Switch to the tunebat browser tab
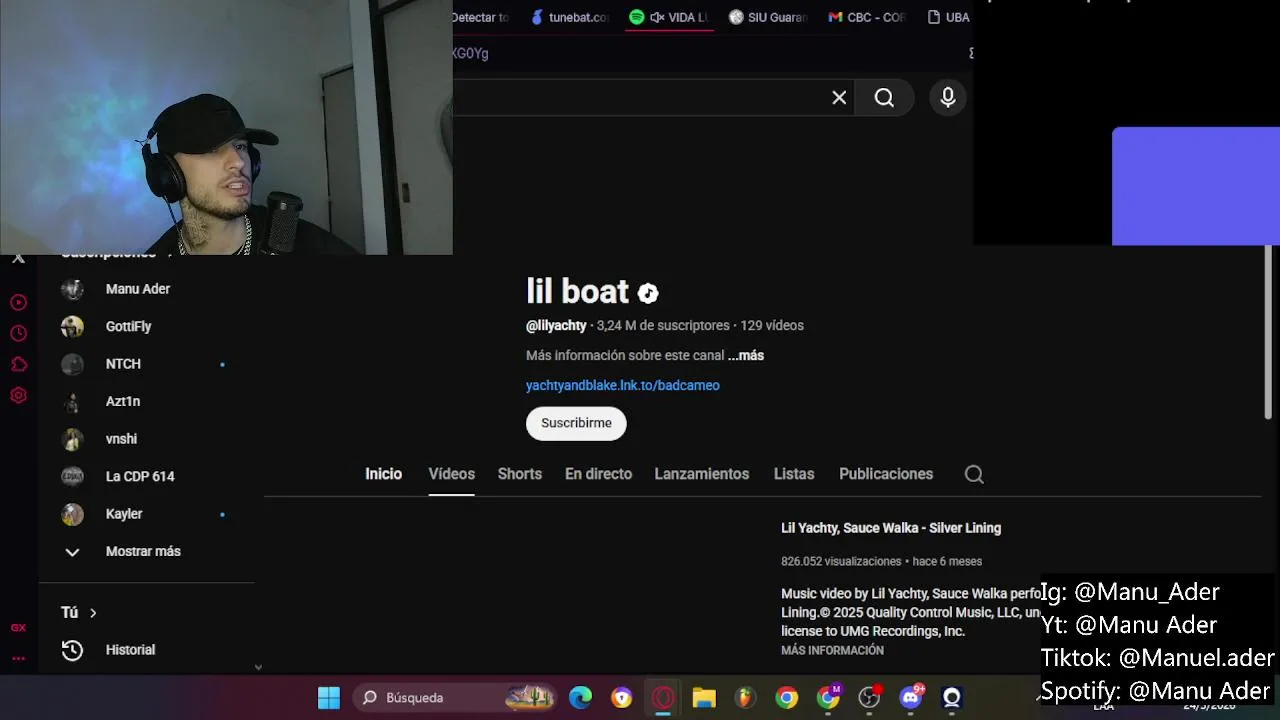This screenshot has height=720, width=1280. (x=570, y=17)
